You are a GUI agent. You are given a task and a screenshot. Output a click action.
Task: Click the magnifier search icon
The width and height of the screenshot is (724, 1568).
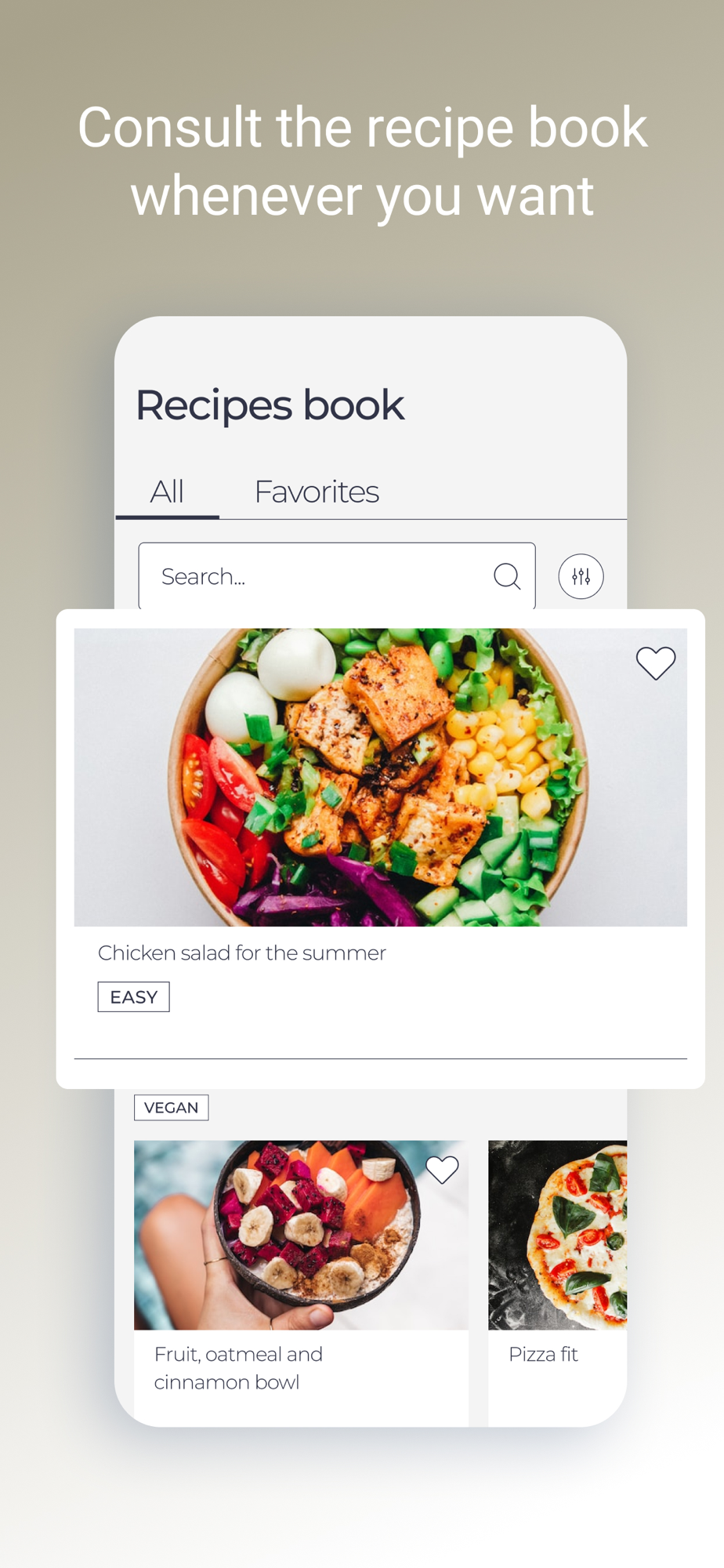pyautogui.click(x=507, y=576)
